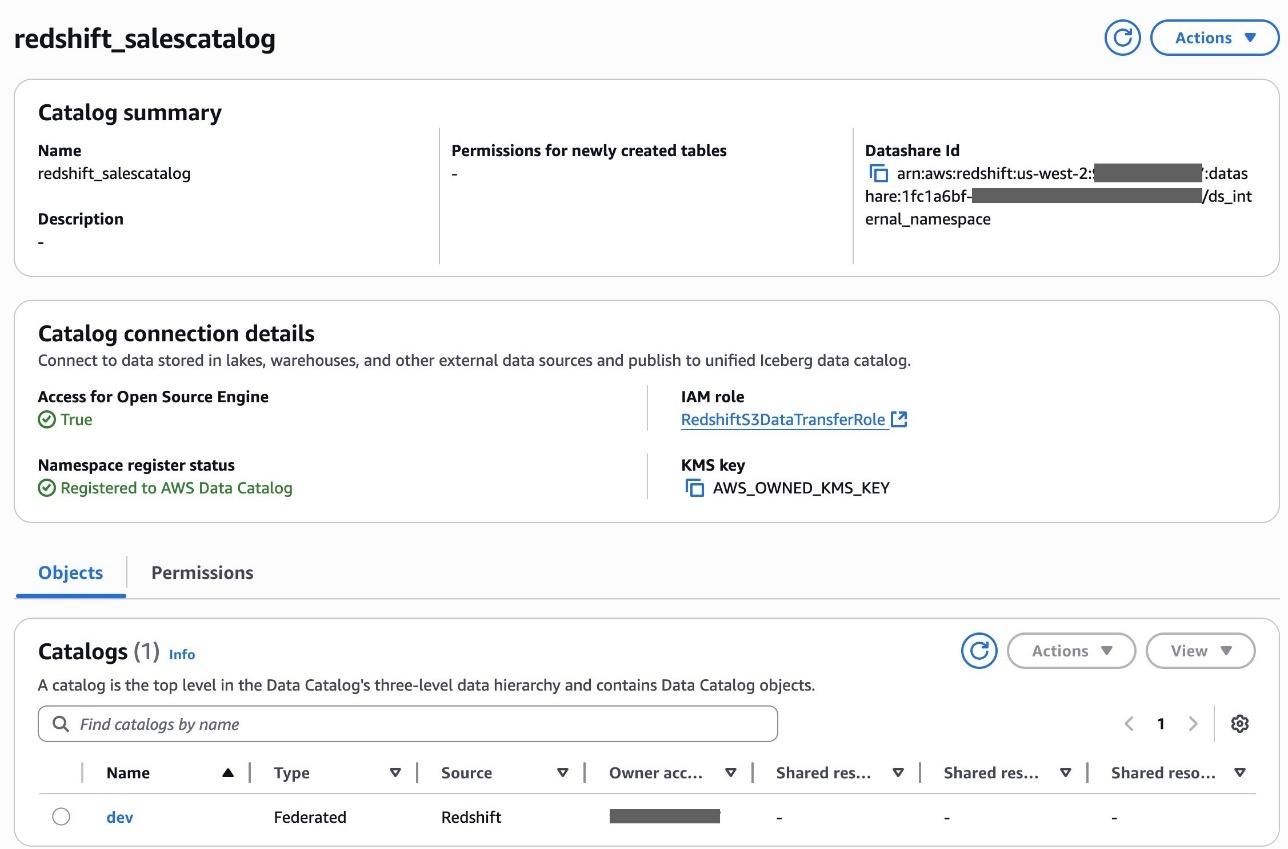1288x849 pixels.
Task: Switch to the Permissions tab
Action: 202,573
